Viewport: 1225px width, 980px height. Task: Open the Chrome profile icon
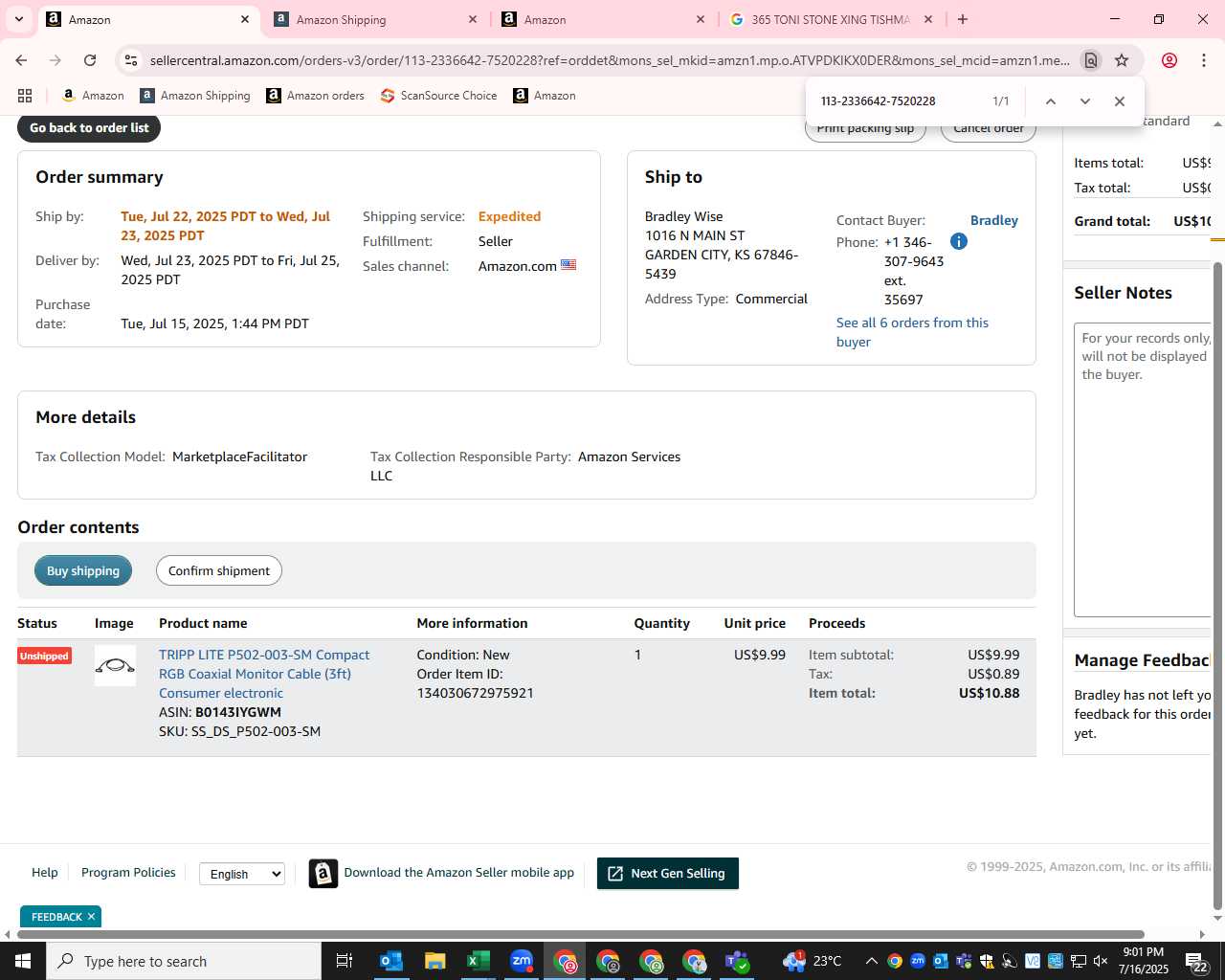click(x=1169, y=60)
